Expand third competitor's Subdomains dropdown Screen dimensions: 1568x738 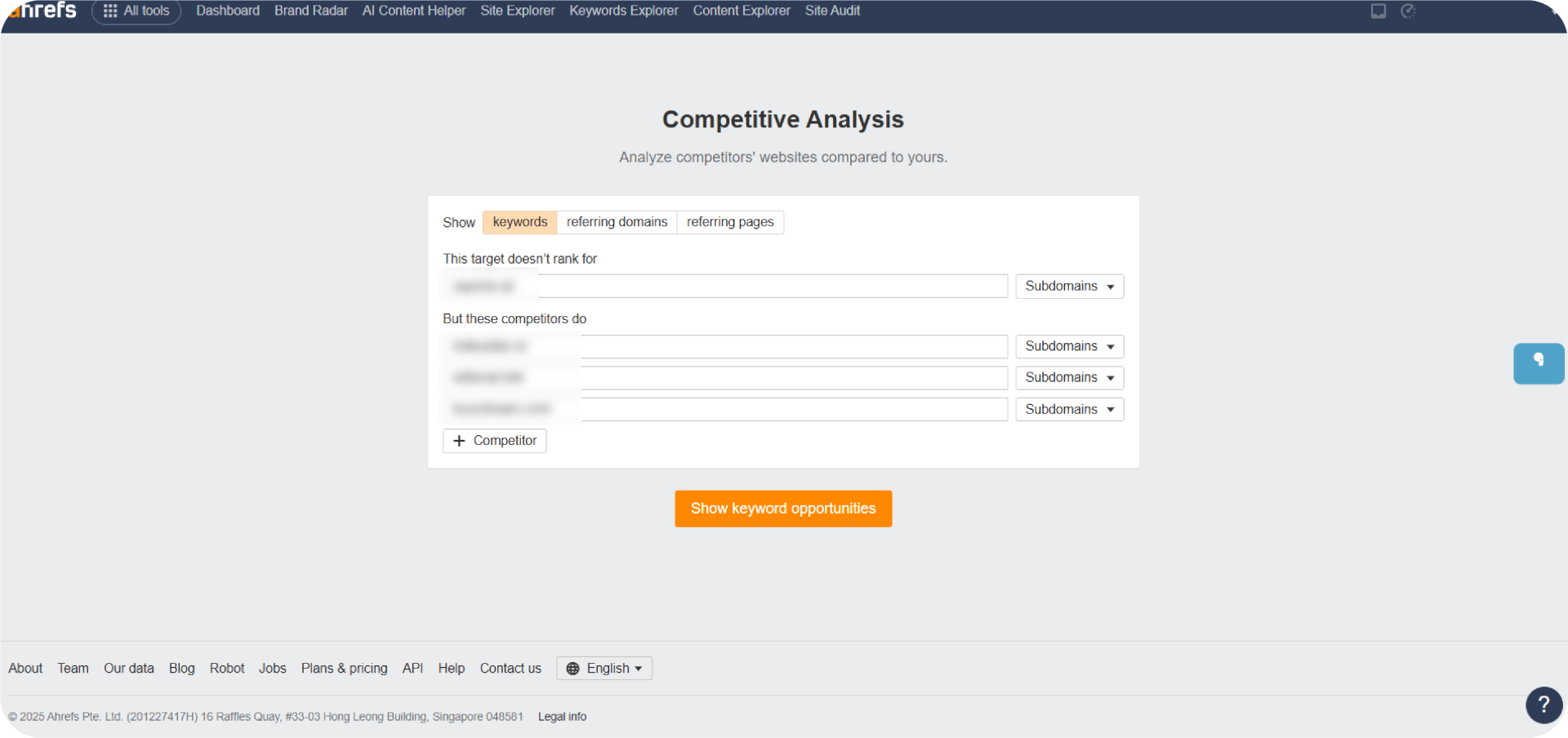click(x=1069, y=410)
